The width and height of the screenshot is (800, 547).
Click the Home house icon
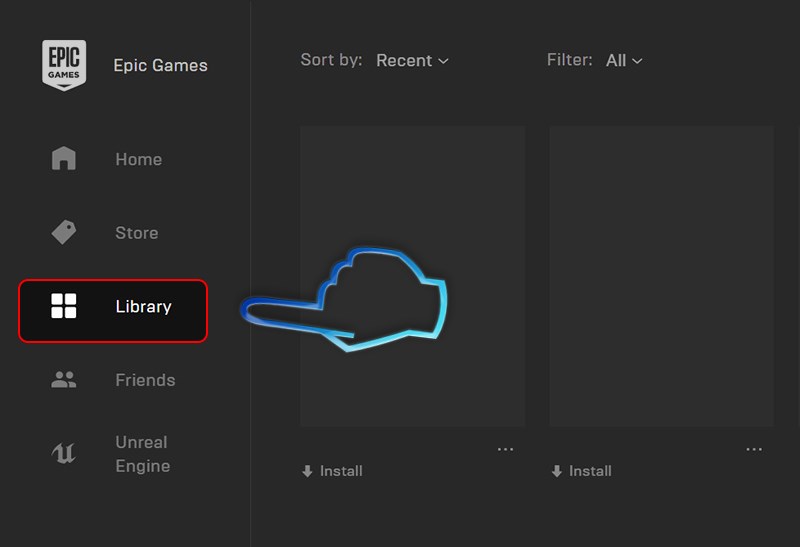point(64,158)
